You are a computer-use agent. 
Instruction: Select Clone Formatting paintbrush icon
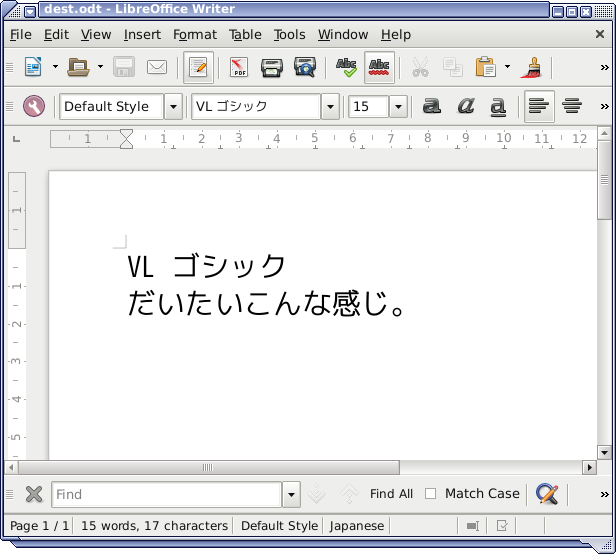[531, 67]
